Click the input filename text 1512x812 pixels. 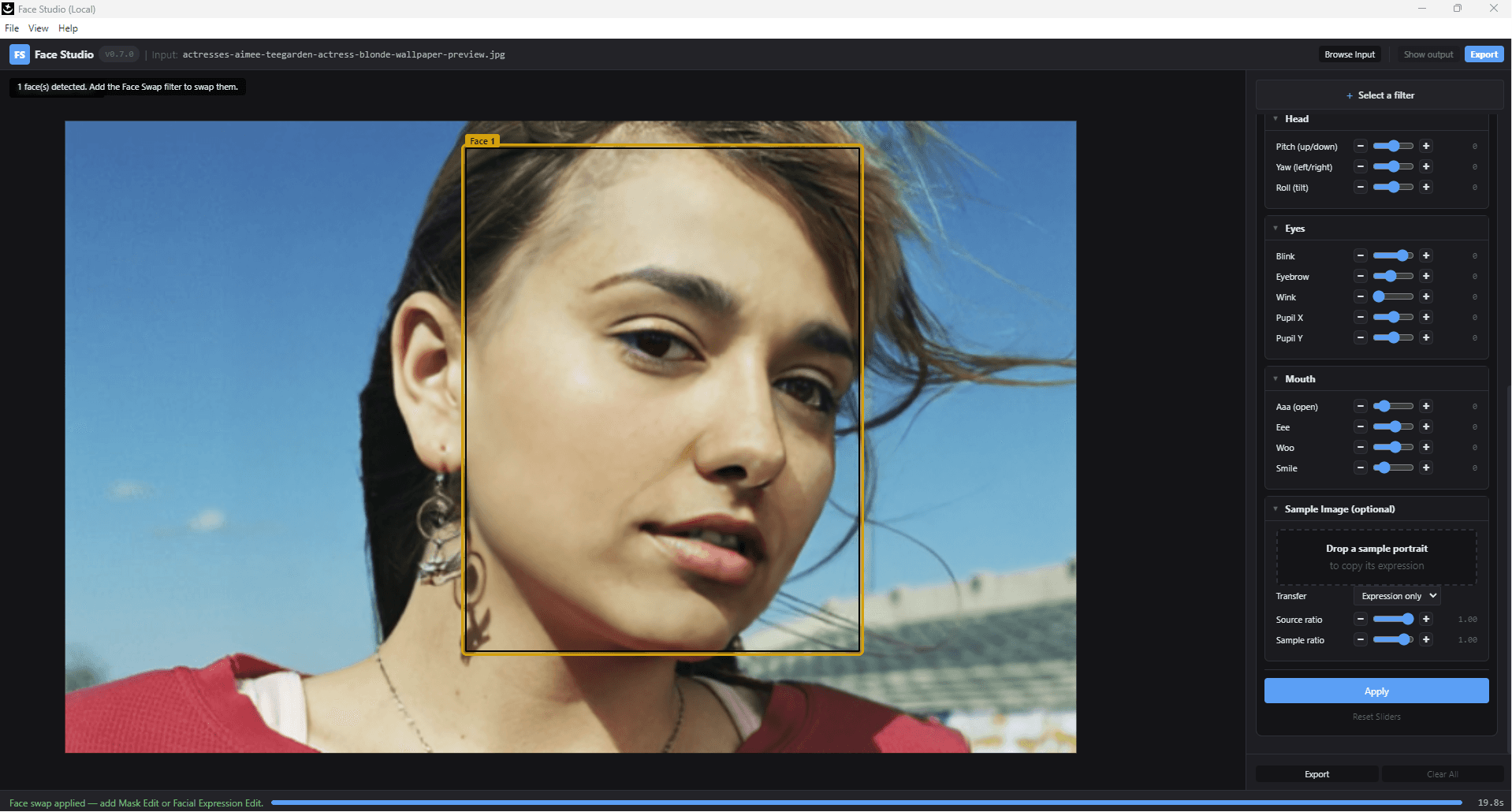tap(344, 54)
